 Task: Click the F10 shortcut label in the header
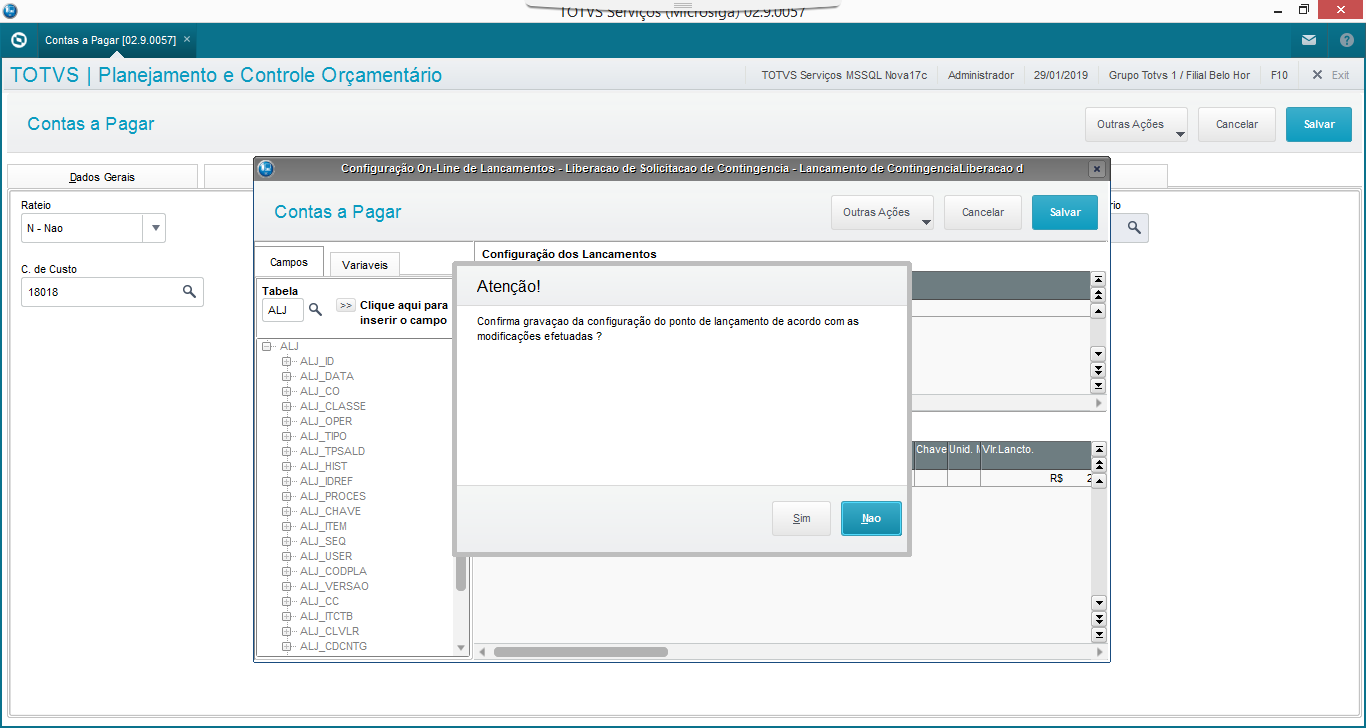pos(1279,75)
